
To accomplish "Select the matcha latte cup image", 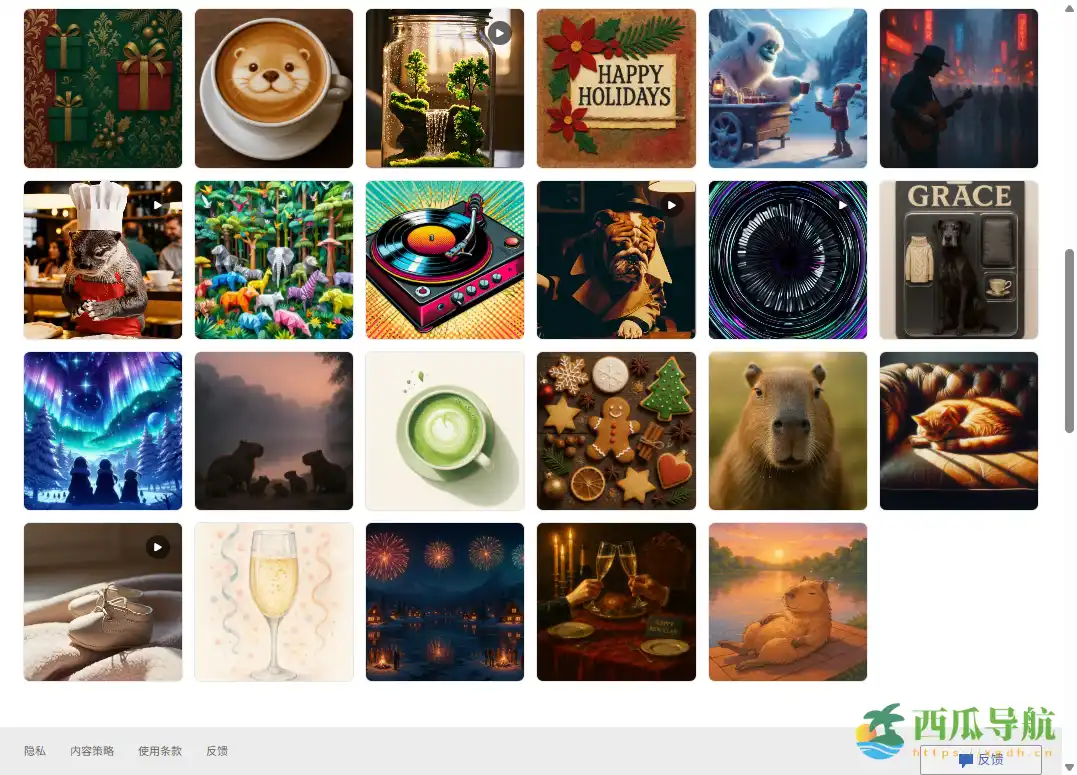I will point(445,431).
